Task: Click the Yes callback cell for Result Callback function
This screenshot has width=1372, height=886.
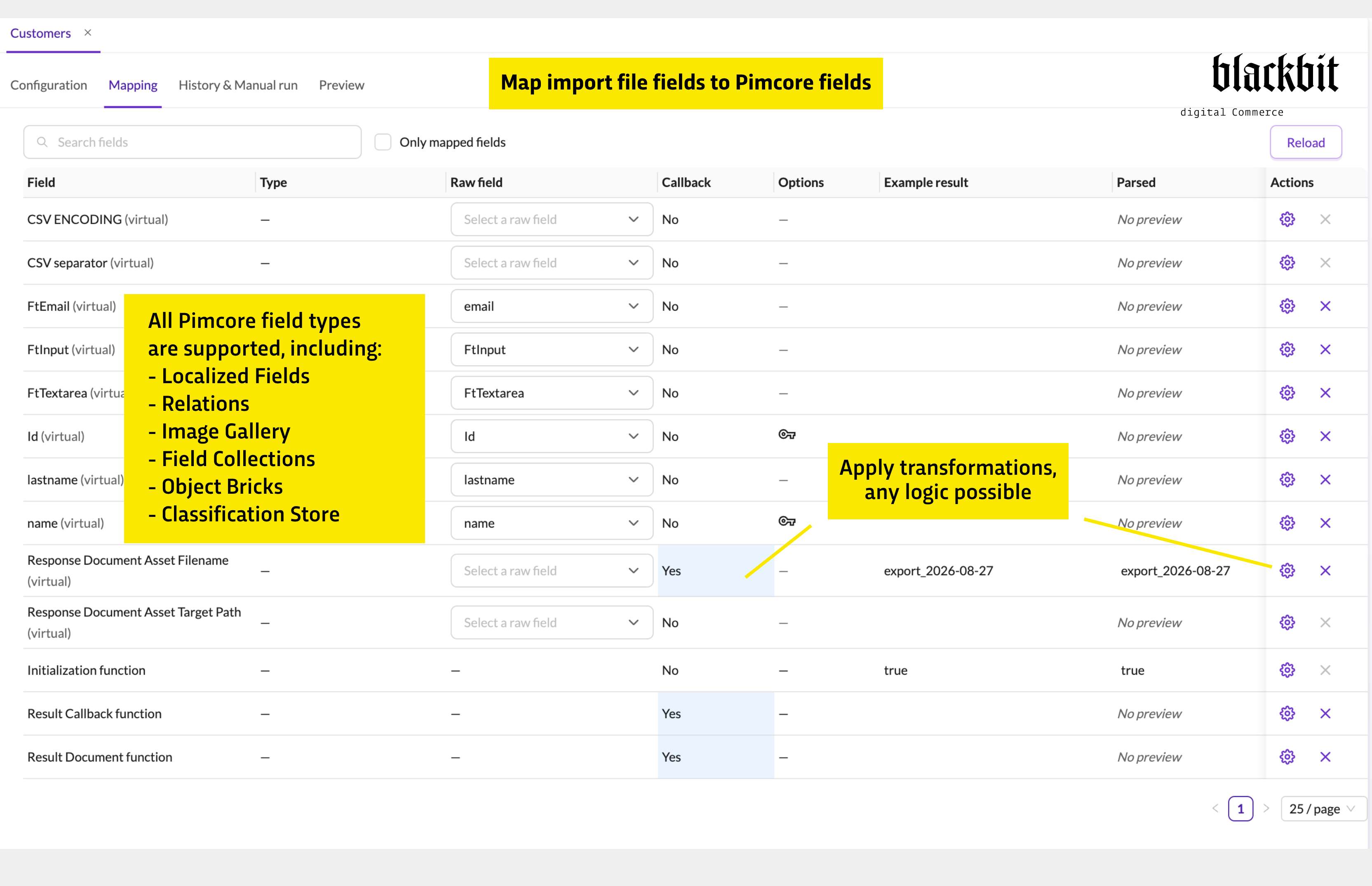Action: [716, 714]
